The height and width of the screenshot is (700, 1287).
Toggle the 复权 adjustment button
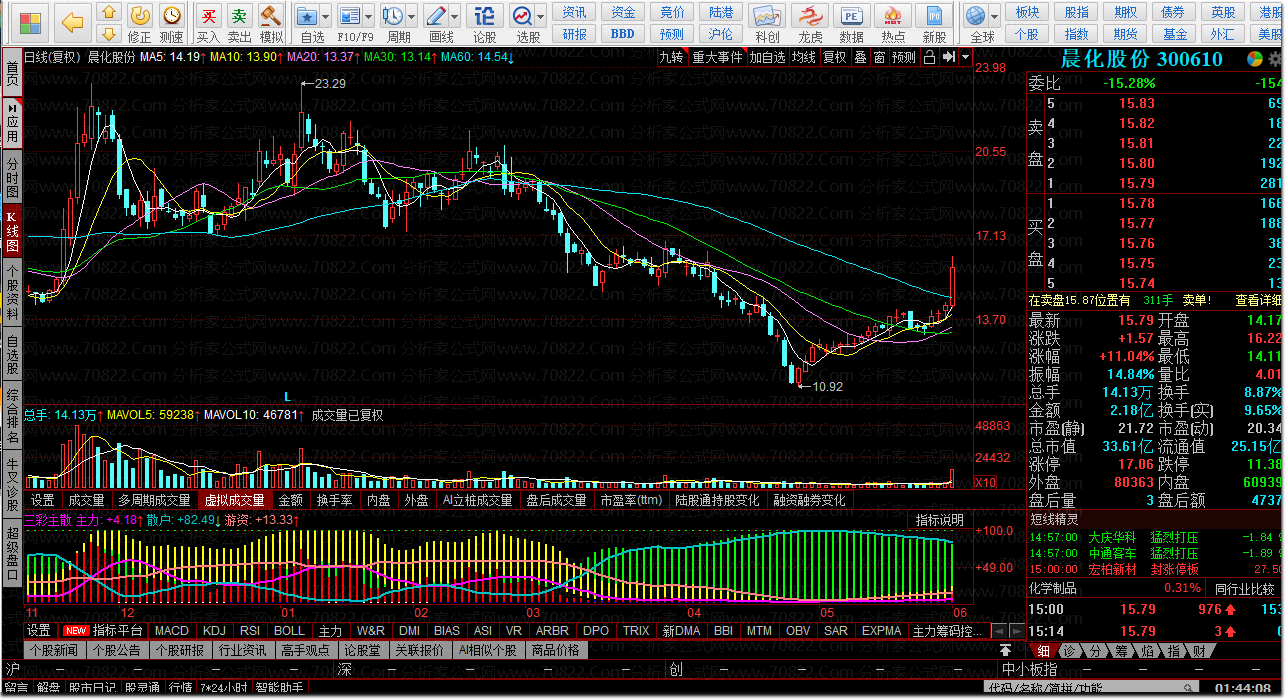point(834,57)
